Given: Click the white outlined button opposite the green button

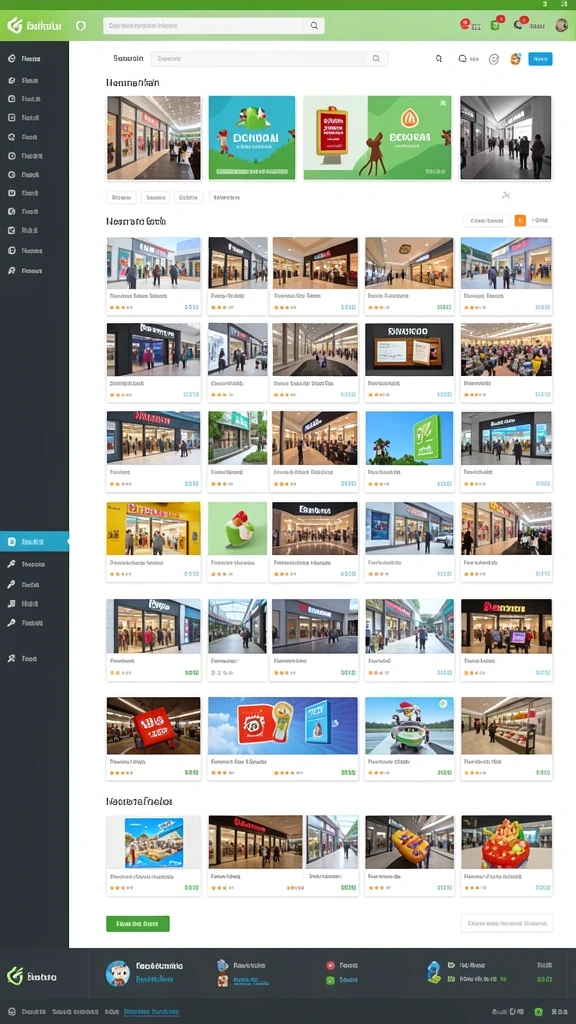Looking at the screenshot, I should (507, 923).
